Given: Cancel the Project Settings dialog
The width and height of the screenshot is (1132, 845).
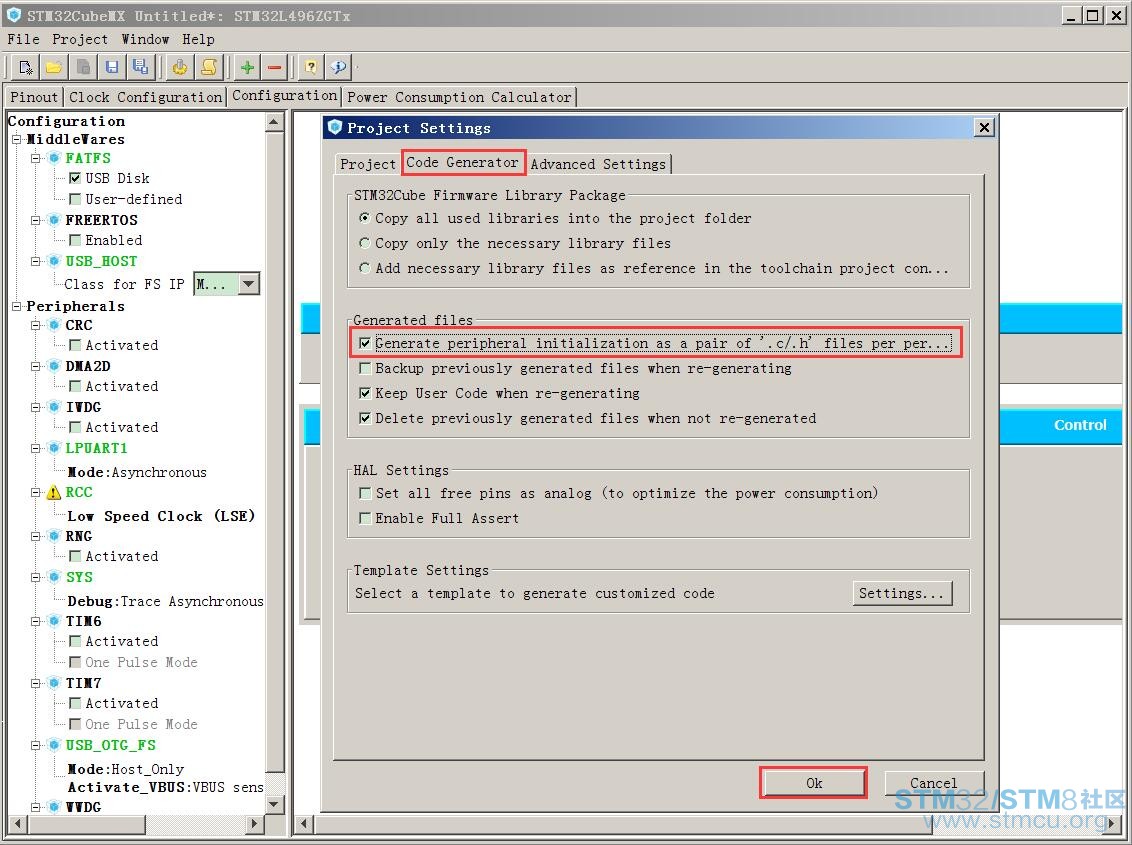Looking at the screenshot, I should (933, 783).
